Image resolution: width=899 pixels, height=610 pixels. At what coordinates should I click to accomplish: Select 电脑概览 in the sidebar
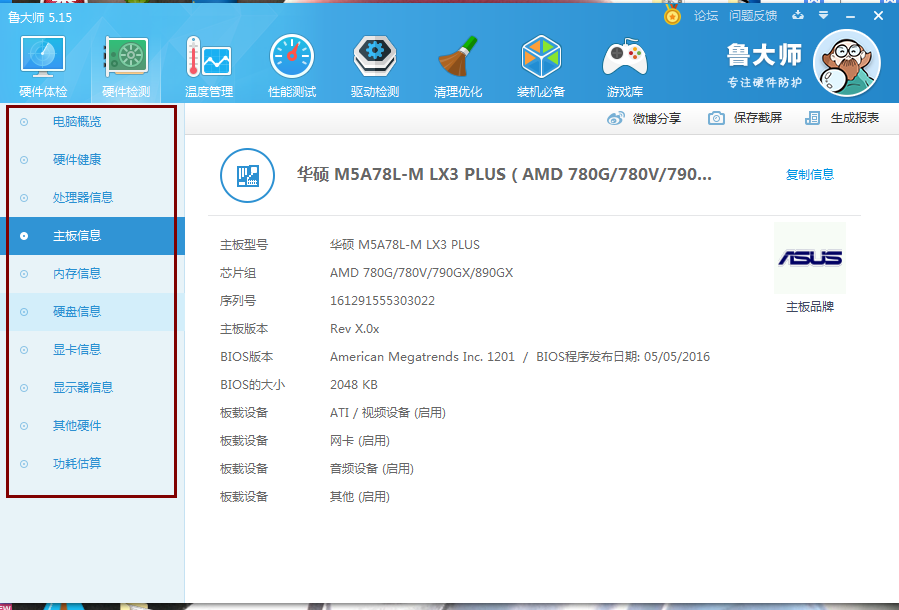(x=92, y=122)
